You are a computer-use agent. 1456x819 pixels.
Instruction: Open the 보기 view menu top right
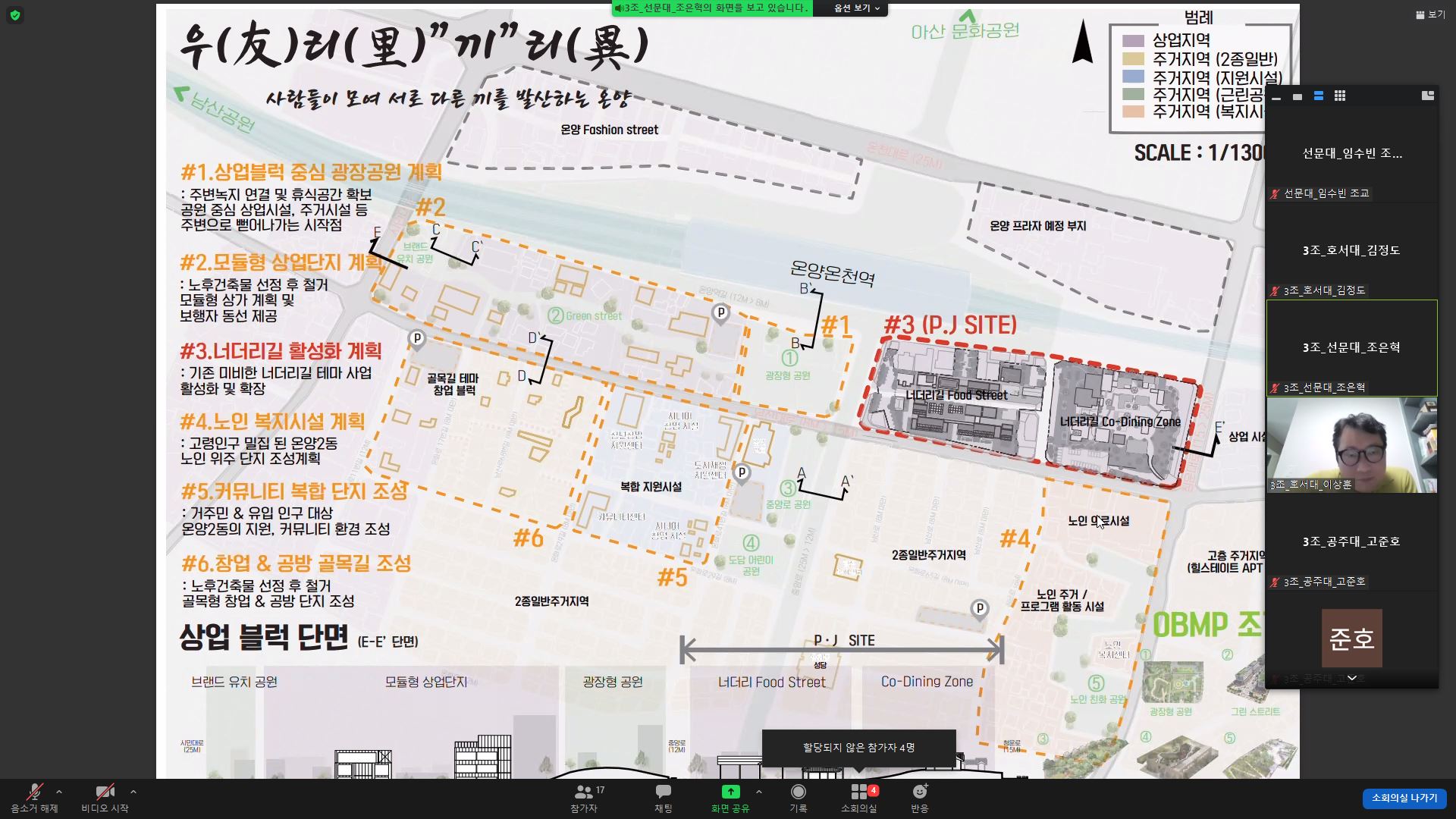coord(1429,14)
